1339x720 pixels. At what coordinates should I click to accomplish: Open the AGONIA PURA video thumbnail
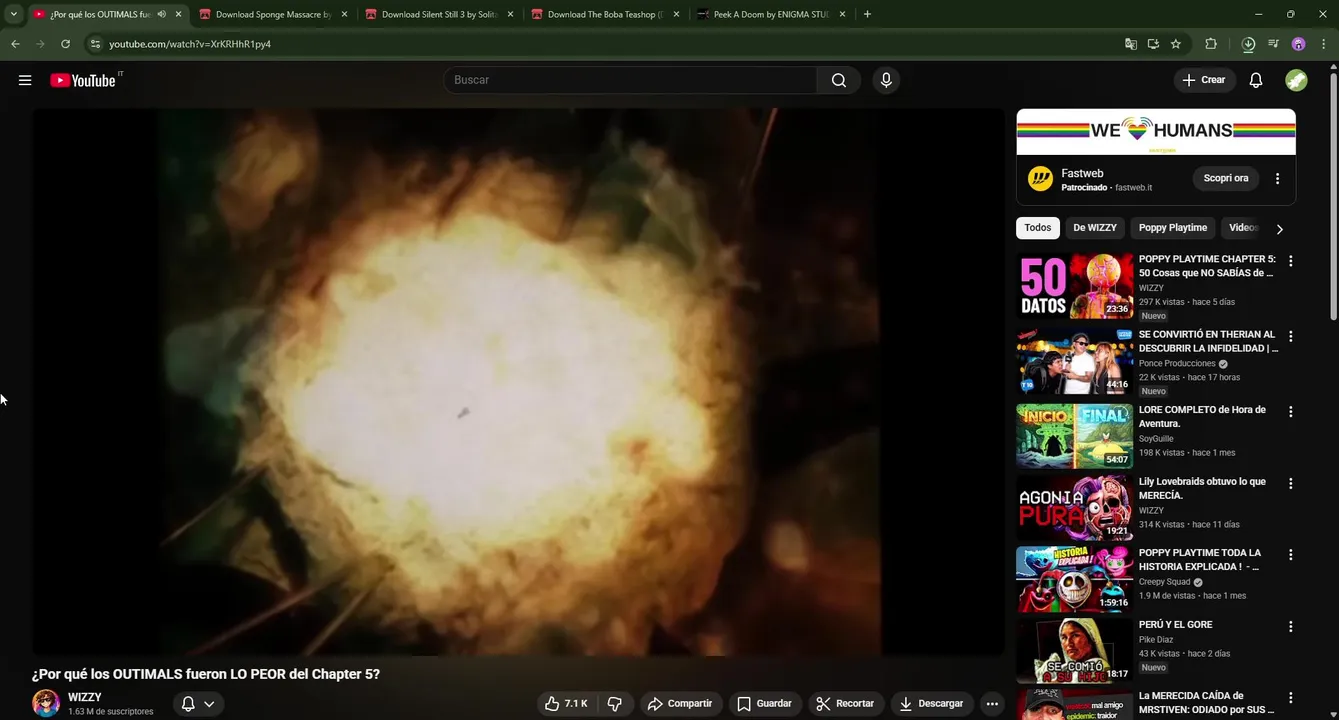1075,508
